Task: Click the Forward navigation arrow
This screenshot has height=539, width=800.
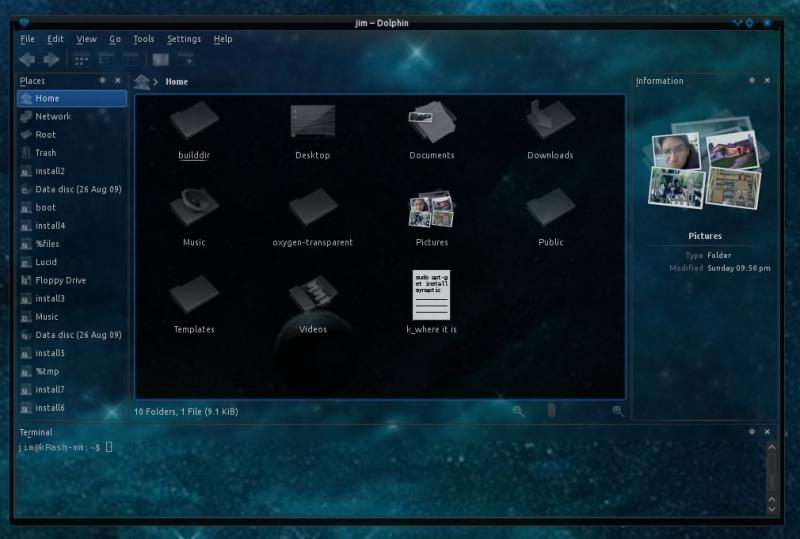Action: (x=50, y=60)
